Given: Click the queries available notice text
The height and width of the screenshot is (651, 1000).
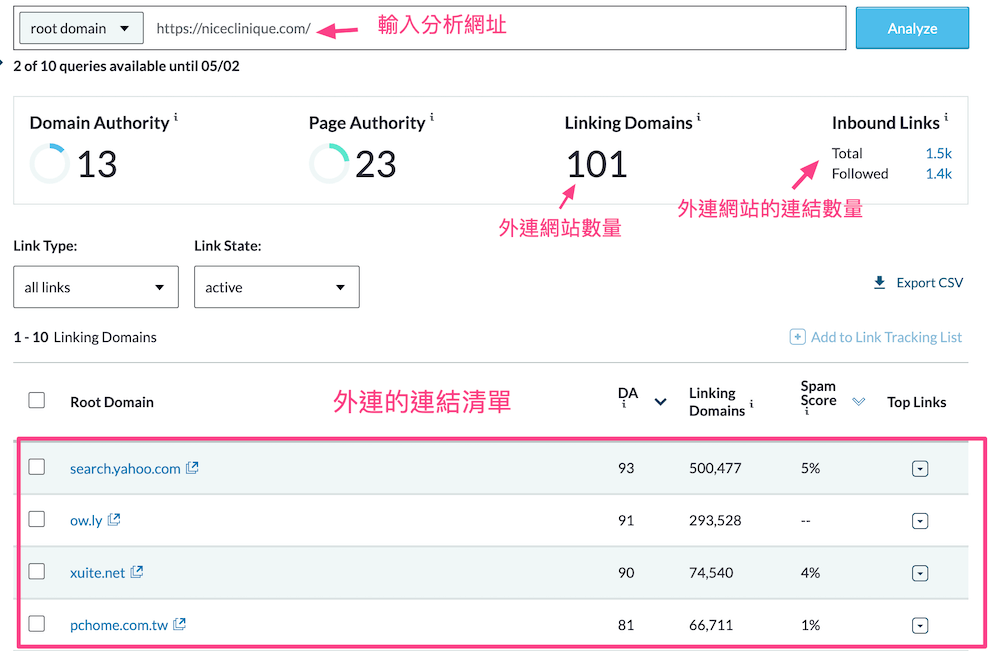Looking at the screenshot, I should click(126, 66).
